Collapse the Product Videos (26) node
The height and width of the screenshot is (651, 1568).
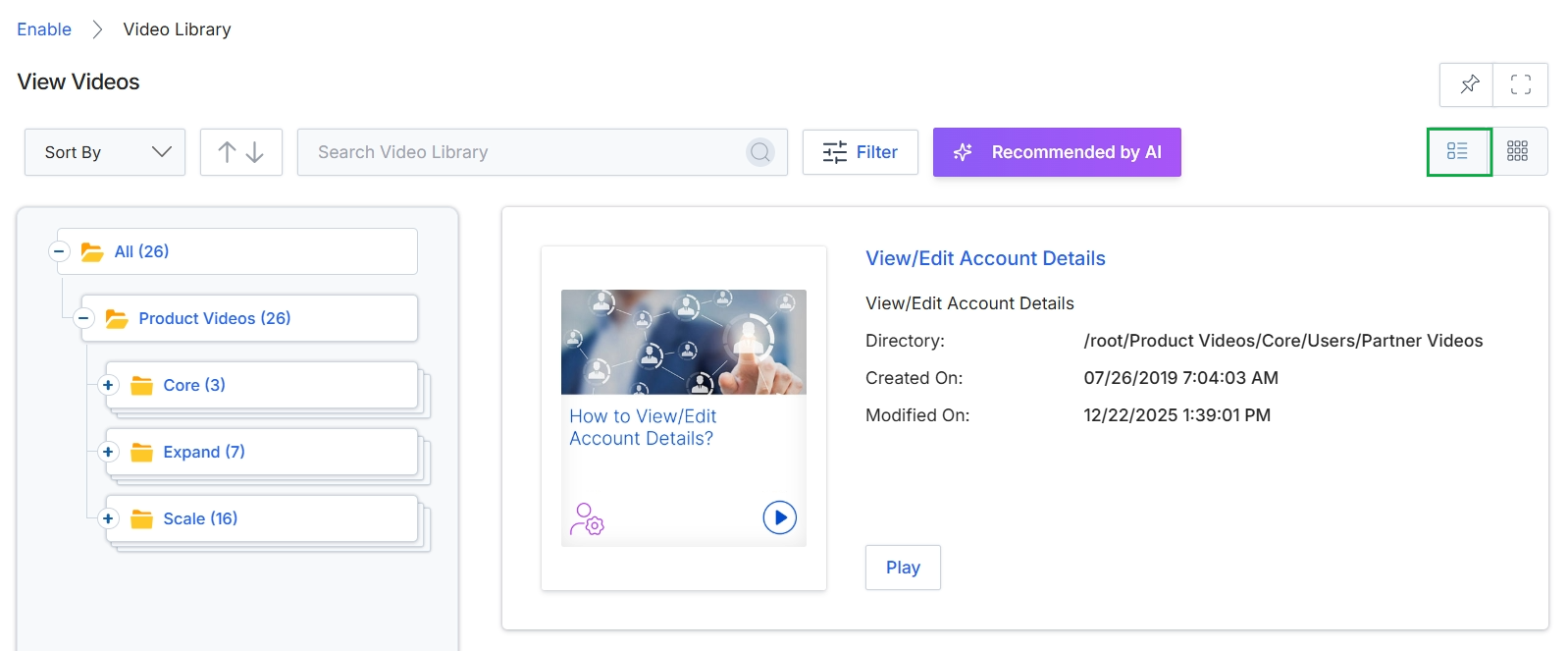tap(83, 318)
